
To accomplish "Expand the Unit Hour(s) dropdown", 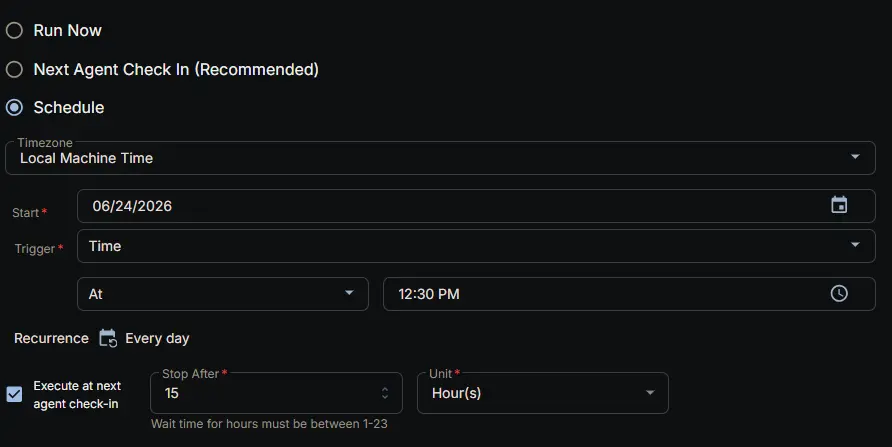I will [543, 393].
